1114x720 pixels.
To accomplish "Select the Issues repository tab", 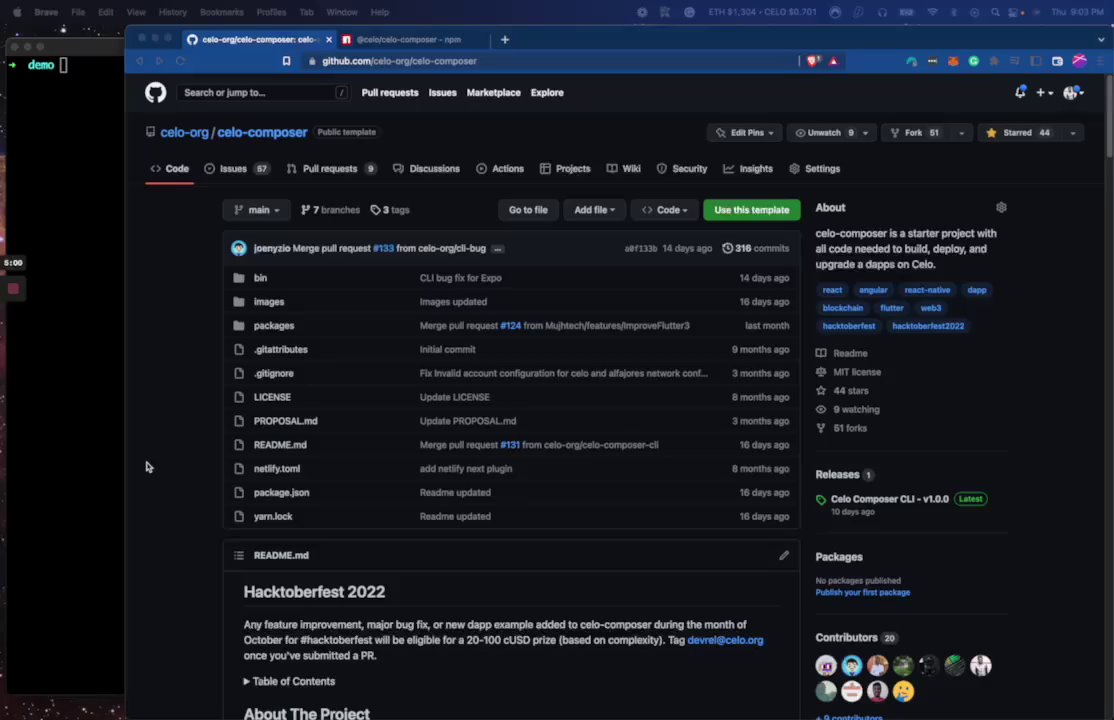I will pos(237,168).
